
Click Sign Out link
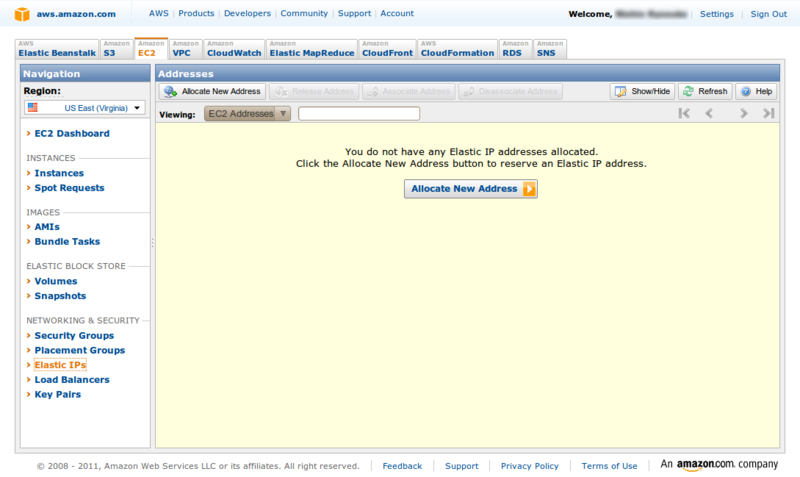(769, 14)
